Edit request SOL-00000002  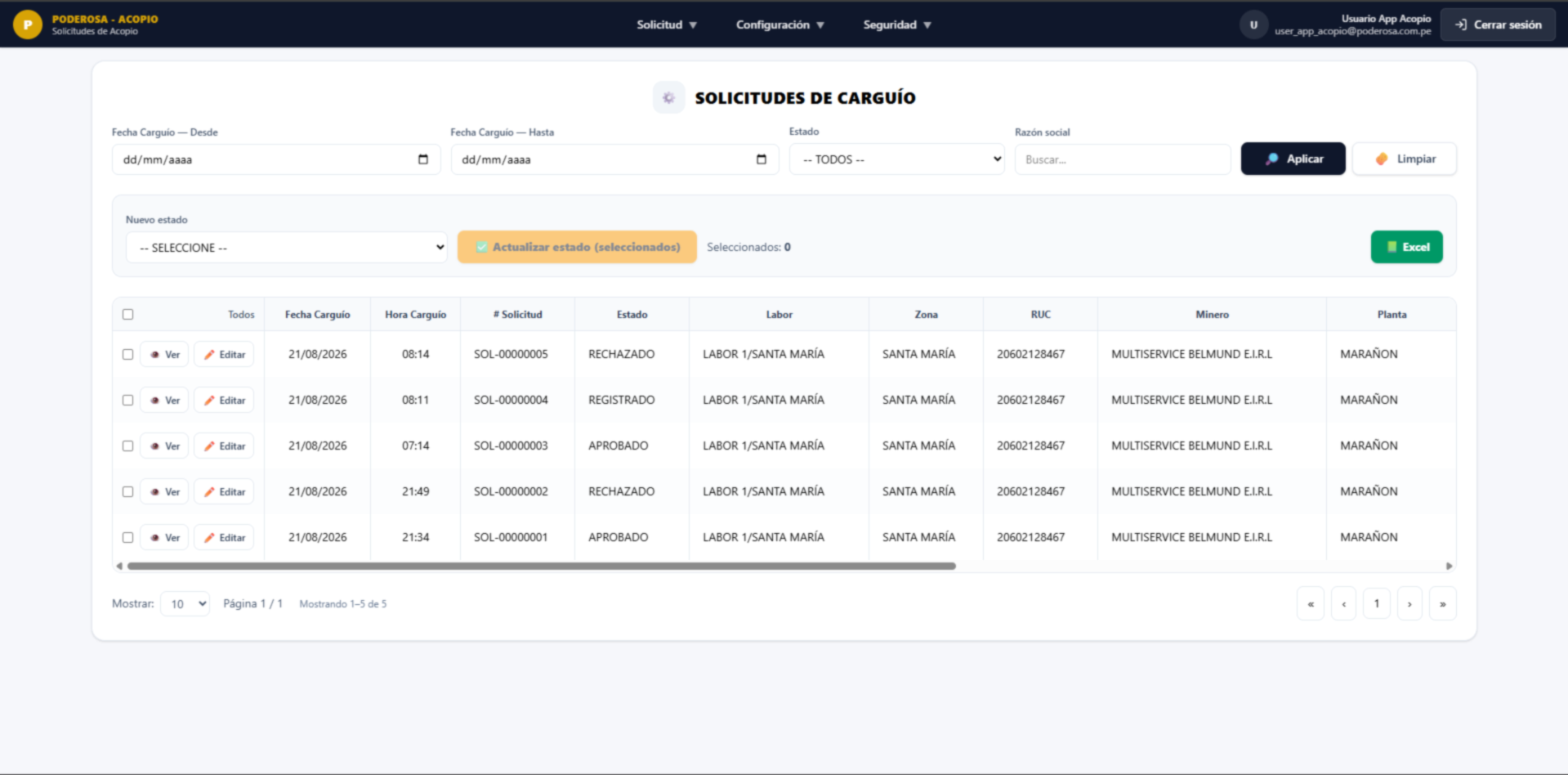coord(224,491)
